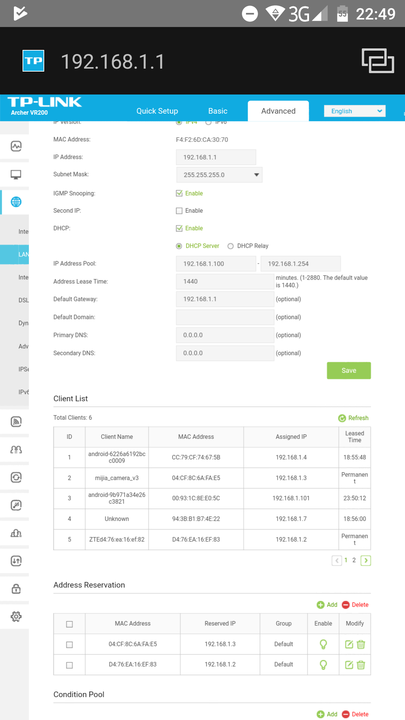Open the browser tabs switcher icon
405x720 pixels.
click(x=377, y=61)
